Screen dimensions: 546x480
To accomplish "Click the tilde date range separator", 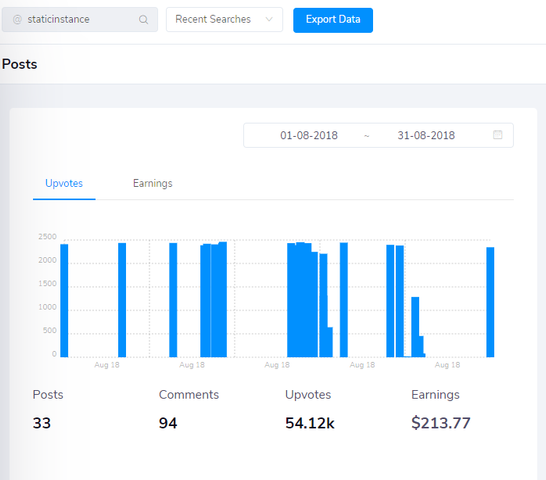I will [x=366, y=136].
